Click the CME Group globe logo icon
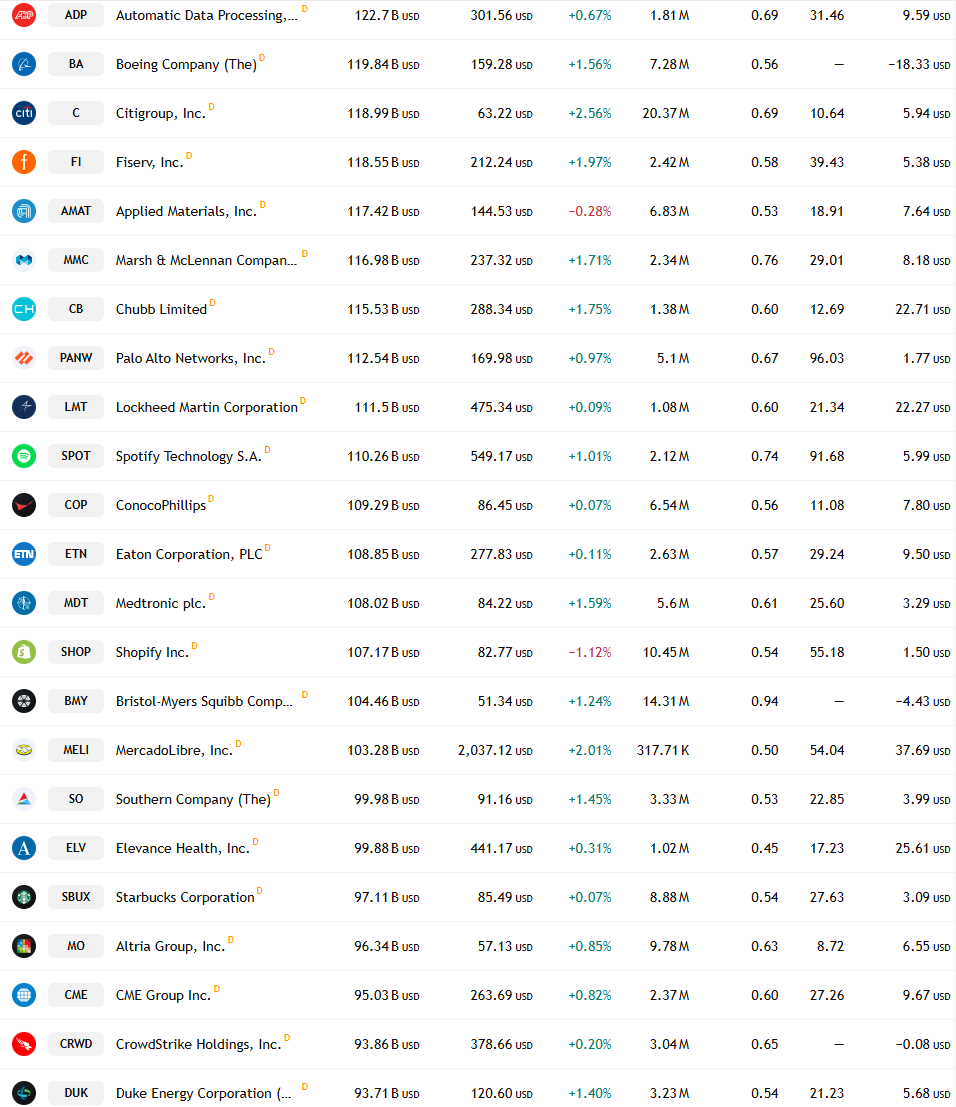The image size is (956, 1107). pyautogui.click(x=24, y=995)
